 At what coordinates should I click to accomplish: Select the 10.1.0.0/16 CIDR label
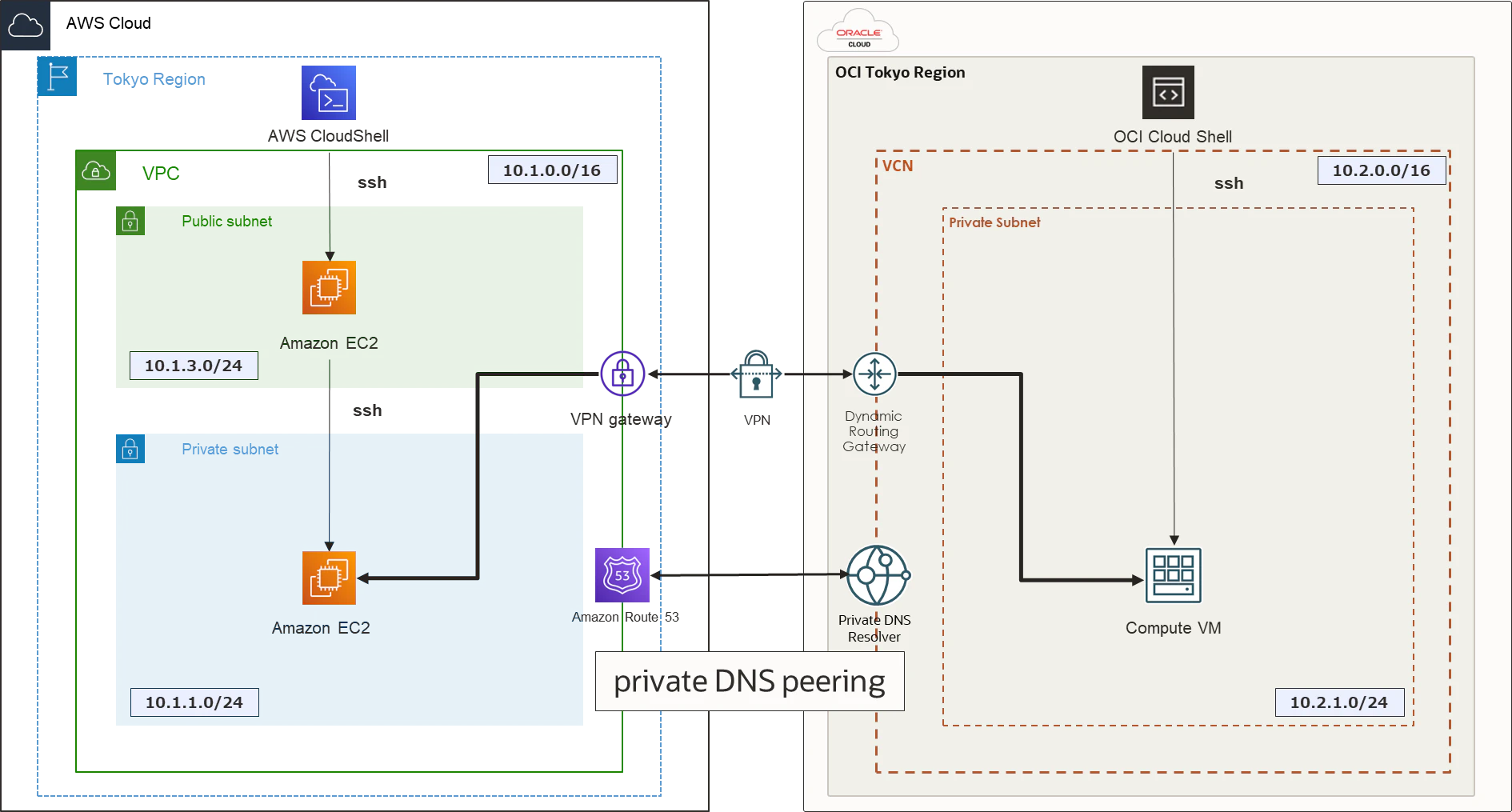tap(552, 170)
